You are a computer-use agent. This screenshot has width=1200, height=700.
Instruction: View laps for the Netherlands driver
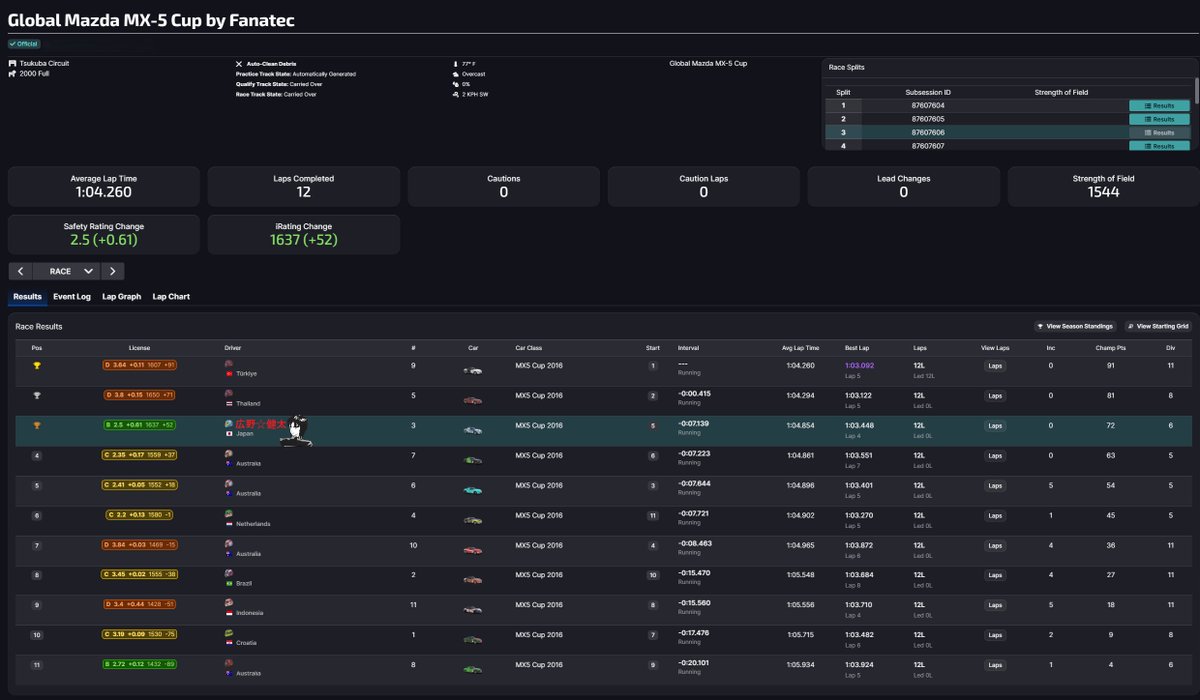995,516
